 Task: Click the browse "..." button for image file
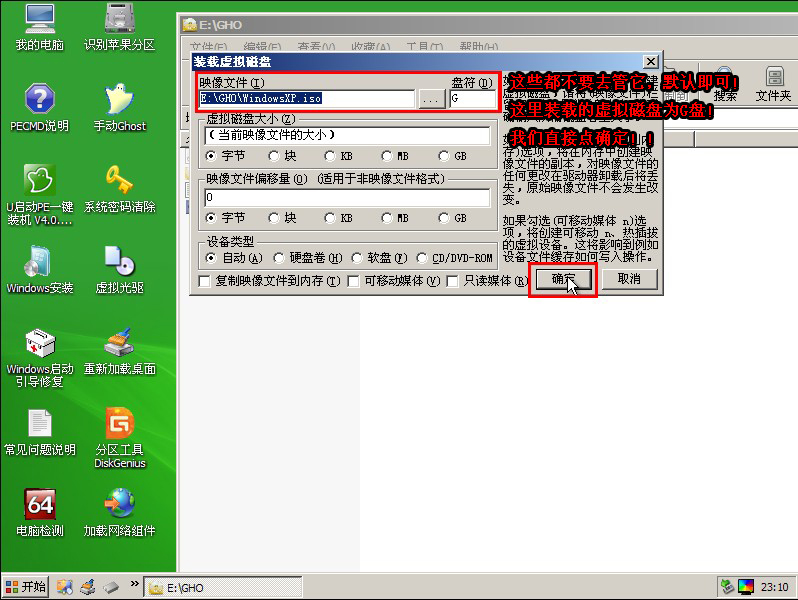(431, 99)
